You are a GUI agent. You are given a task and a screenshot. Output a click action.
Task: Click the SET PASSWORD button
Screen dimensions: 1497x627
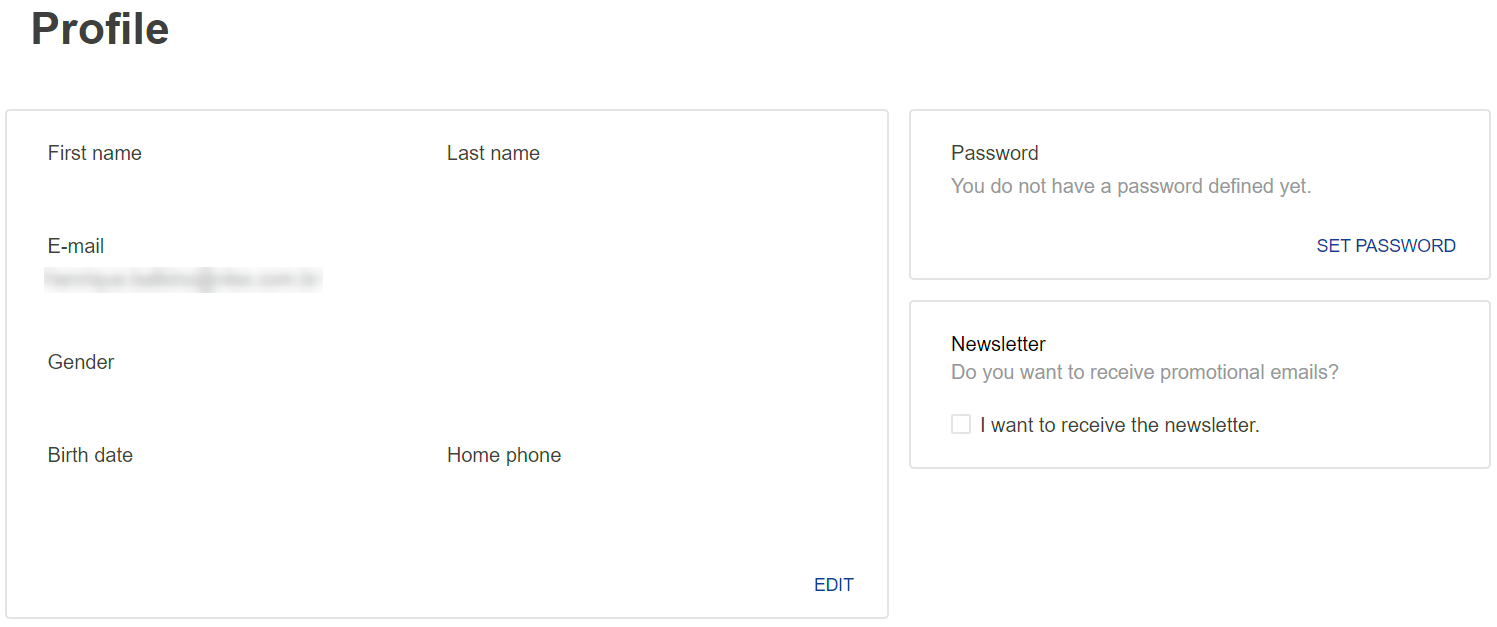(x=1385, y=246)
